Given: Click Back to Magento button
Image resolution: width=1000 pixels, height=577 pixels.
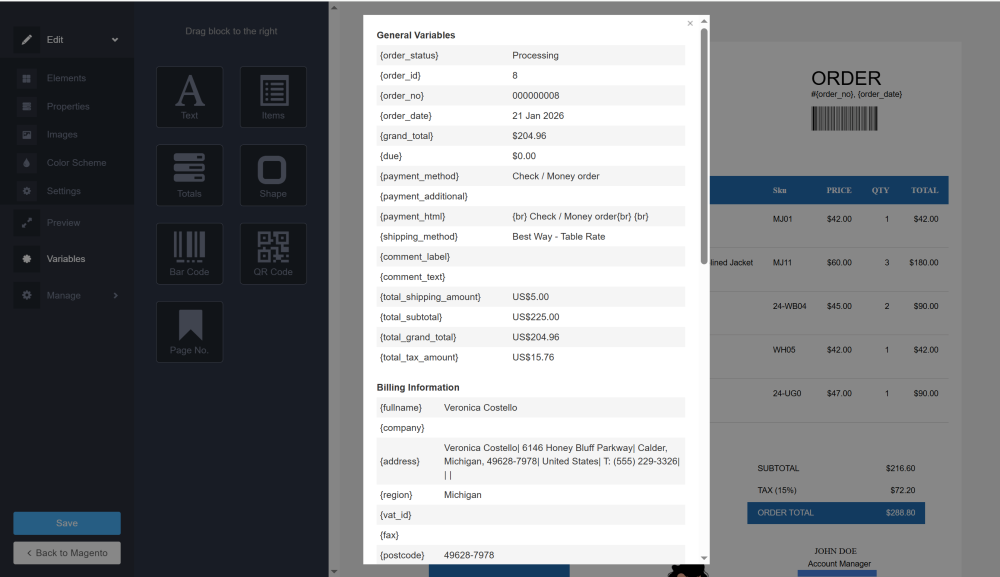Looking at the screenshot, I should pos(67,553).
